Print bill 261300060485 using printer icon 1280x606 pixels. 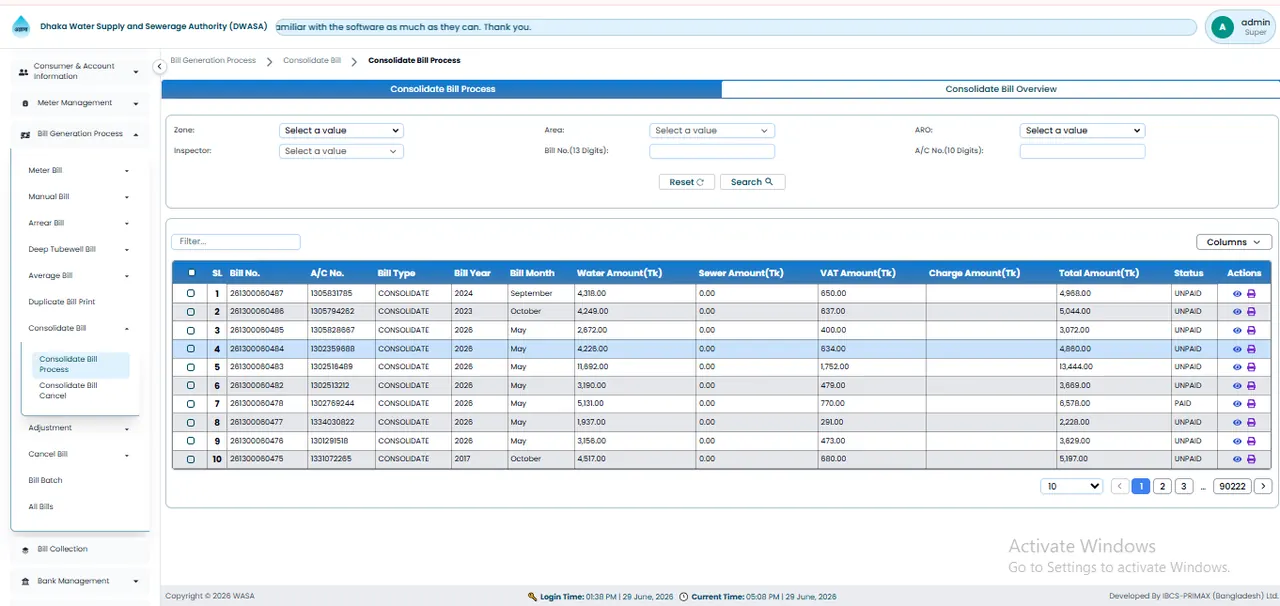[x=1251, y=330]
